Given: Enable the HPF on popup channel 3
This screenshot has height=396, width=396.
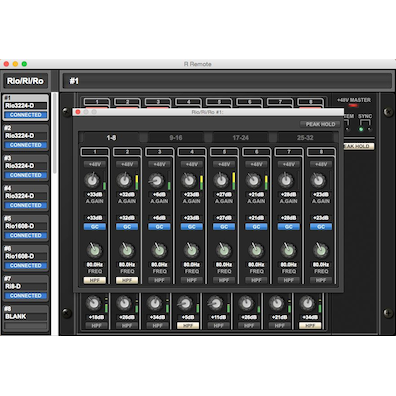Looking at the screenshot, I should pyautogui.click(x=159, y=280).
